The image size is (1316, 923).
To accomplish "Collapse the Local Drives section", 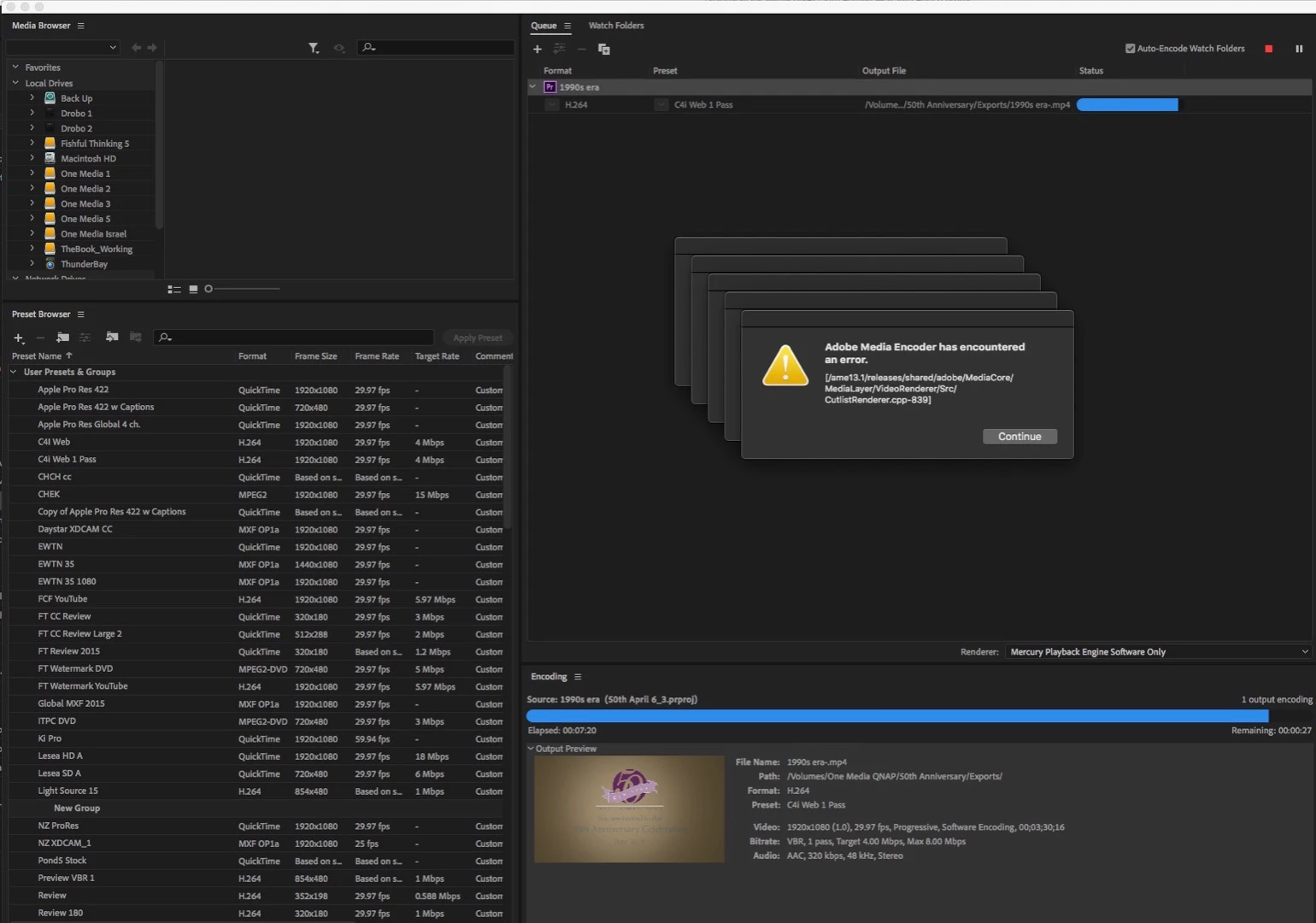I will (15, 83).
